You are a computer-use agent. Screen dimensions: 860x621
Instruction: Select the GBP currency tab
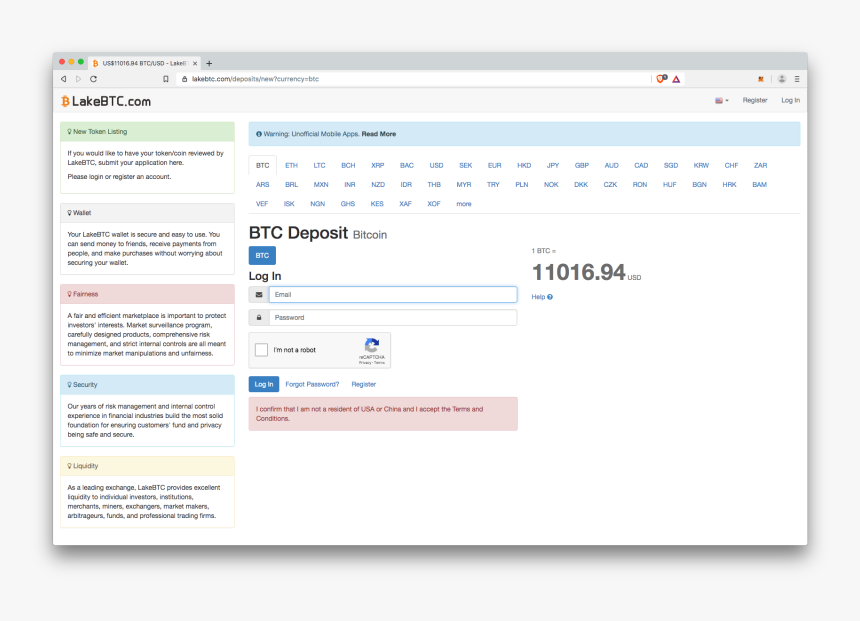581,166
